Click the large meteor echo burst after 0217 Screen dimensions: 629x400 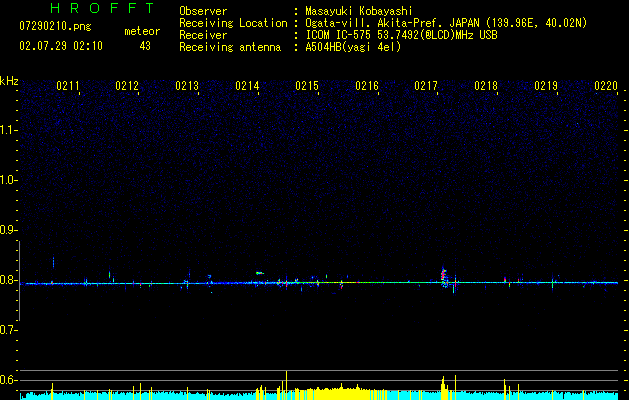[x=444, y=277]
